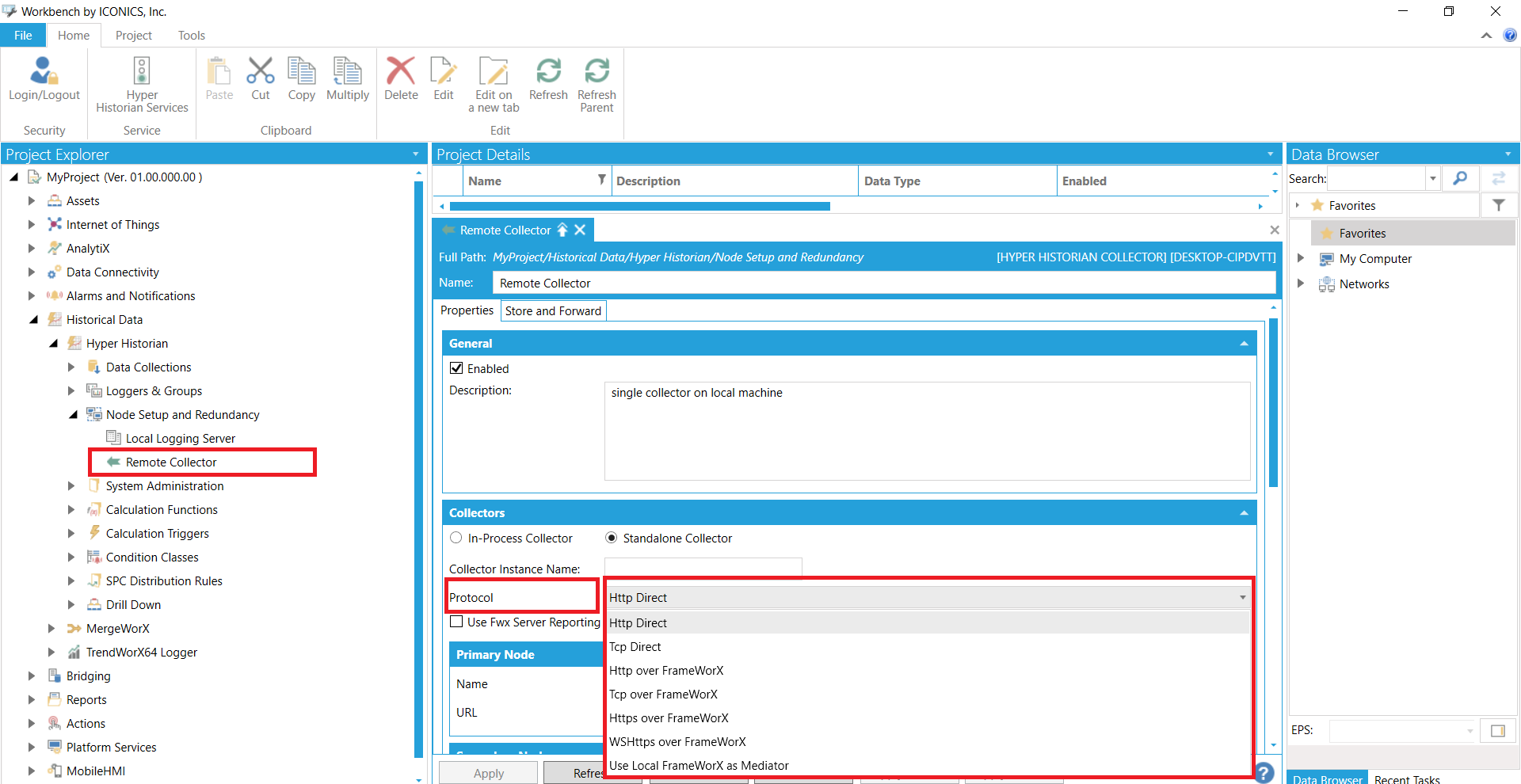Click the Name input field

pyautogui.click(x=883, y=283)
